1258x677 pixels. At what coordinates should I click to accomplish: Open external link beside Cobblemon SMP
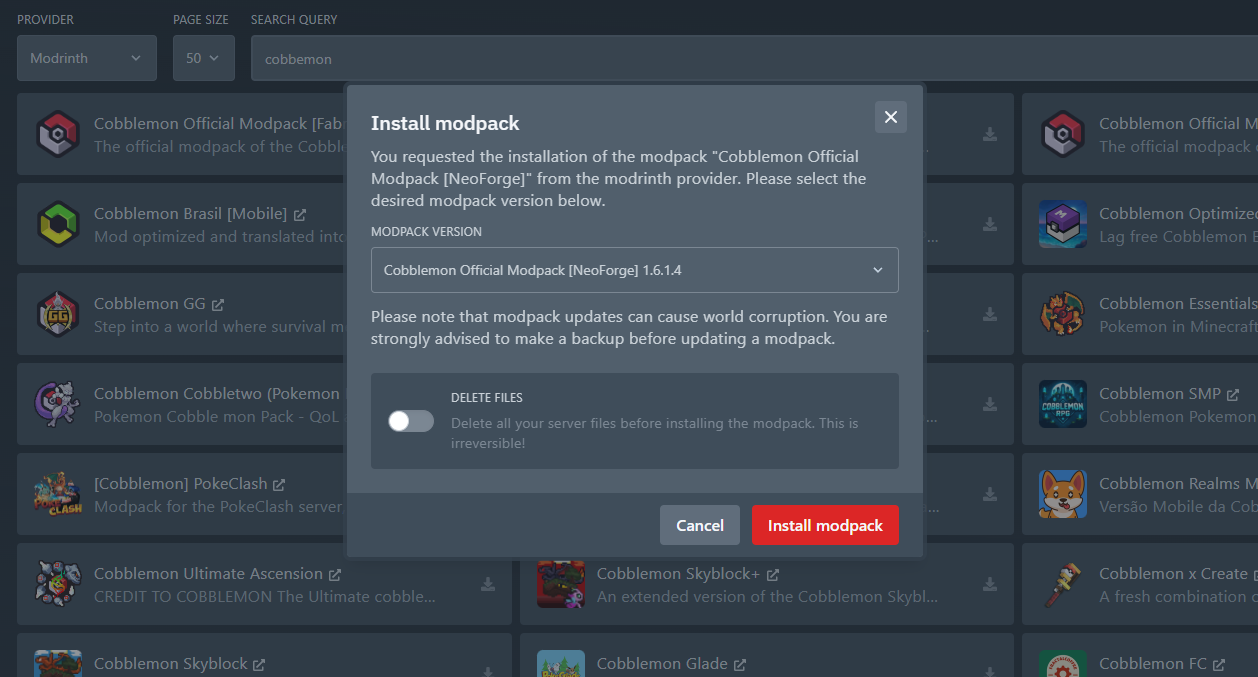coord(1233,394)
